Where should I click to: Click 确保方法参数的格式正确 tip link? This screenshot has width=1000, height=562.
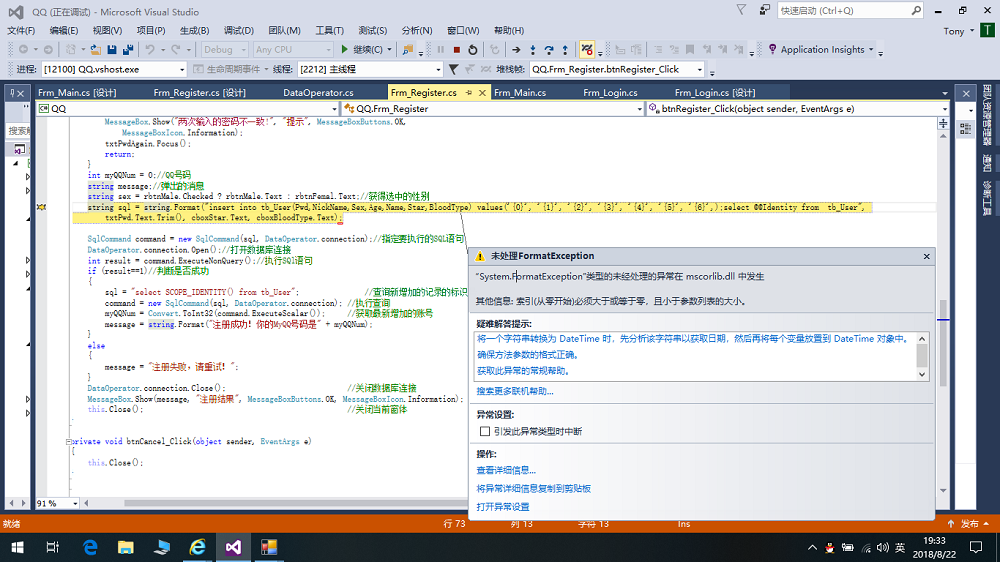pos(527,355)
